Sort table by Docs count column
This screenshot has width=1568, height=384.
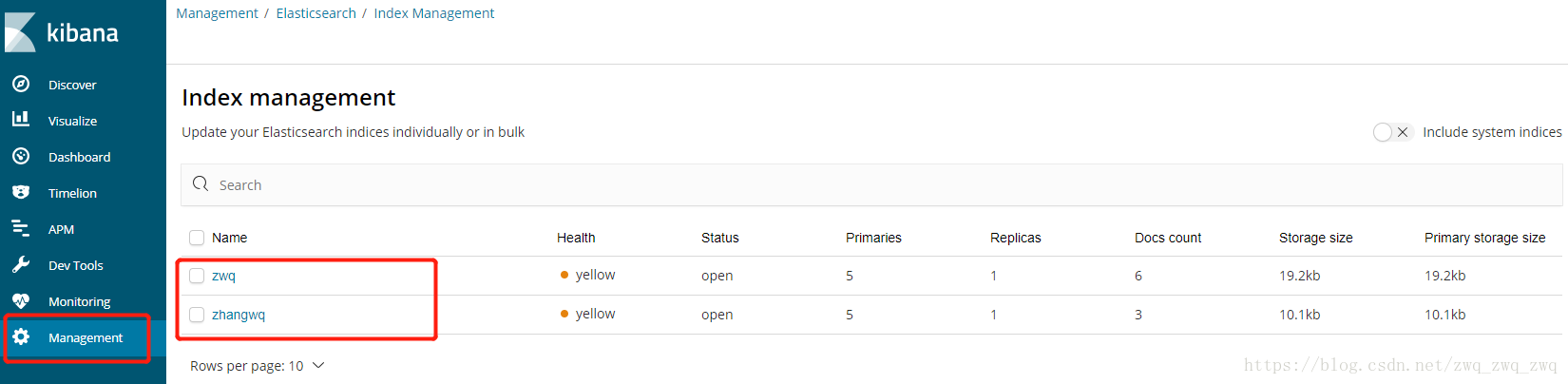click(x=1167, y=238)
